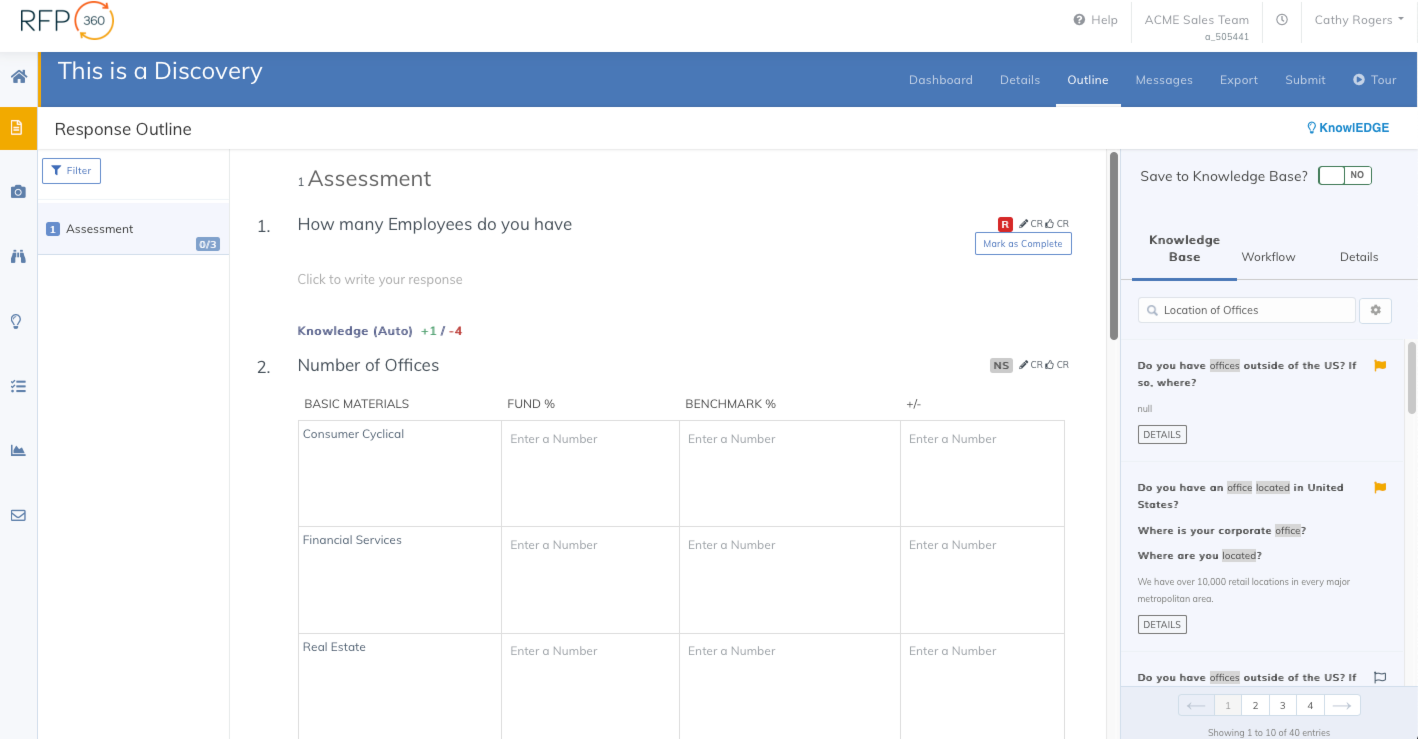Image resolution: width=1418 pixels, height=739 pixels.
Task: Open the Workflow tab in side panel
Action: pyautogui.click(x=1268, y=257)
